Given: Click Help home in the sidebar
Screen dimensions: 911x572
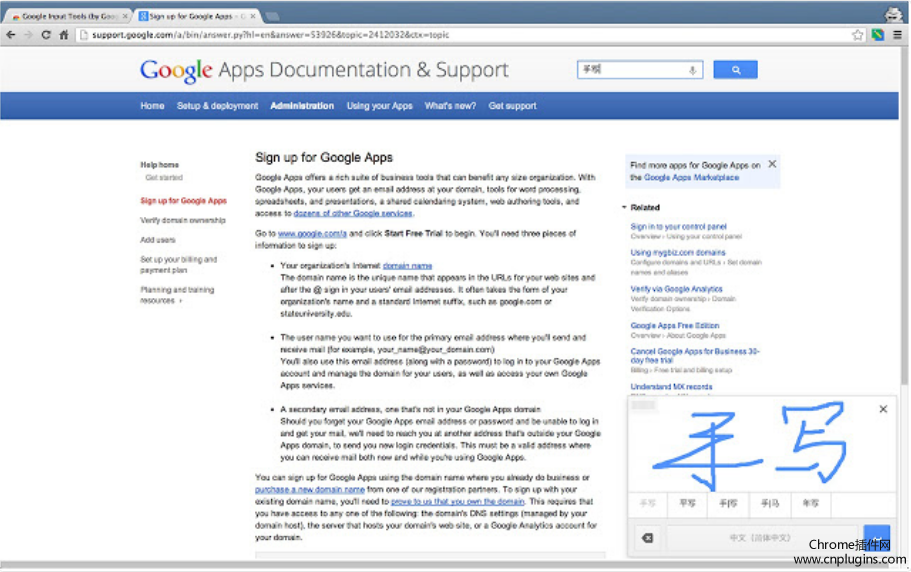Looking at the screenshot, I should [x=160, y=165].
